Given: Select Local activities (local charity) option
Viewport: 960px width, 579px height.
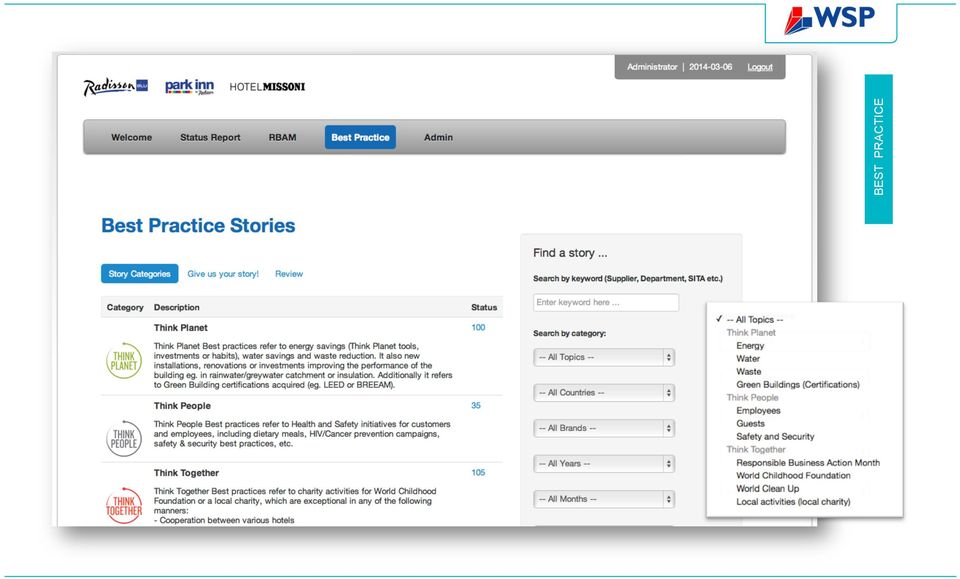Looking at the screenshot, I should (x=793, y=502).
